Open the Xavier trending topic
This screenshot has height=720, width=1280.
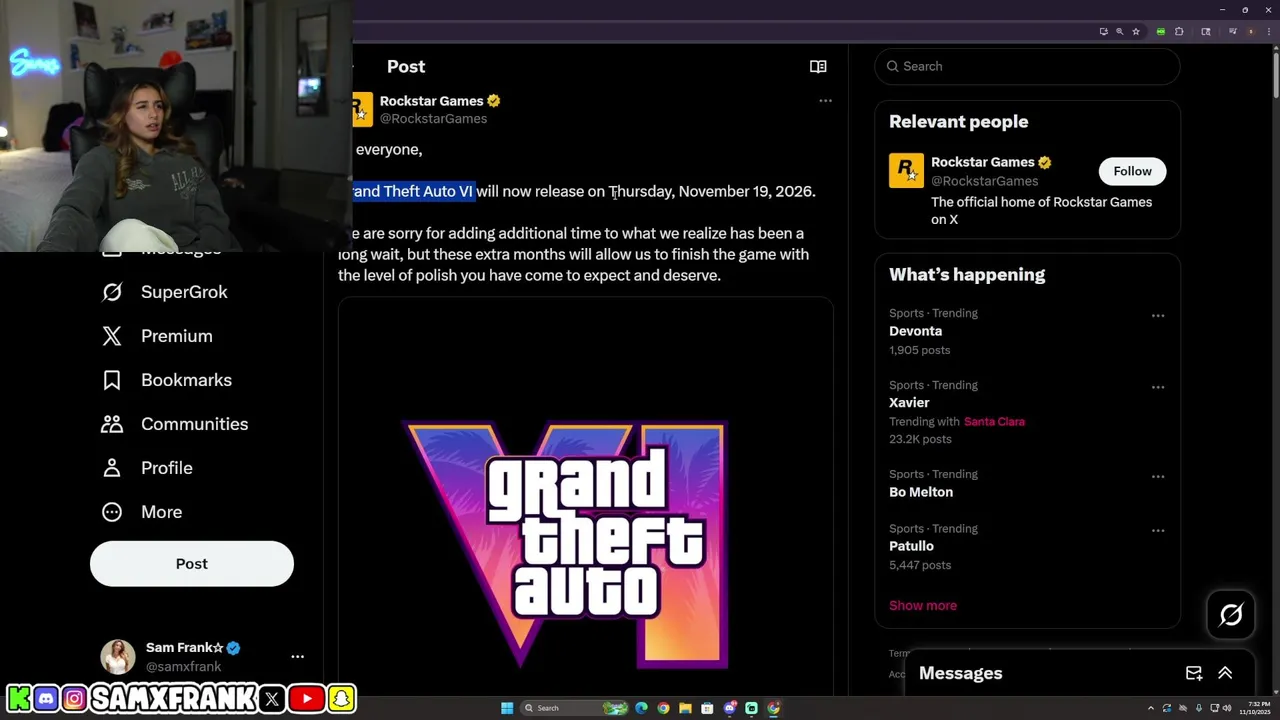[909, 403]
